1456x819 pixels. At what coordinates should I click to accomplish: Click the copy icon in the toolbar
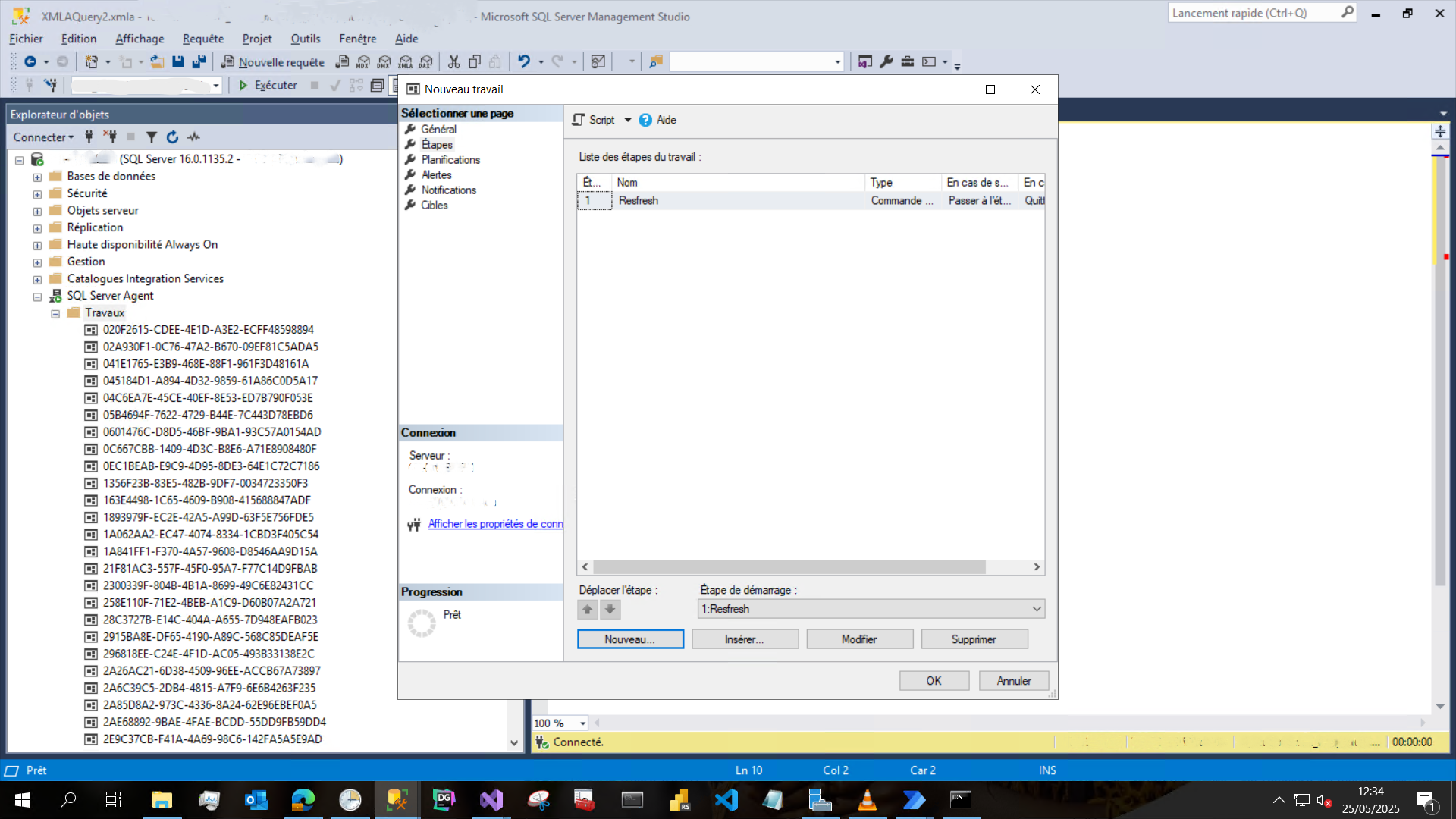tap(475, 62)
